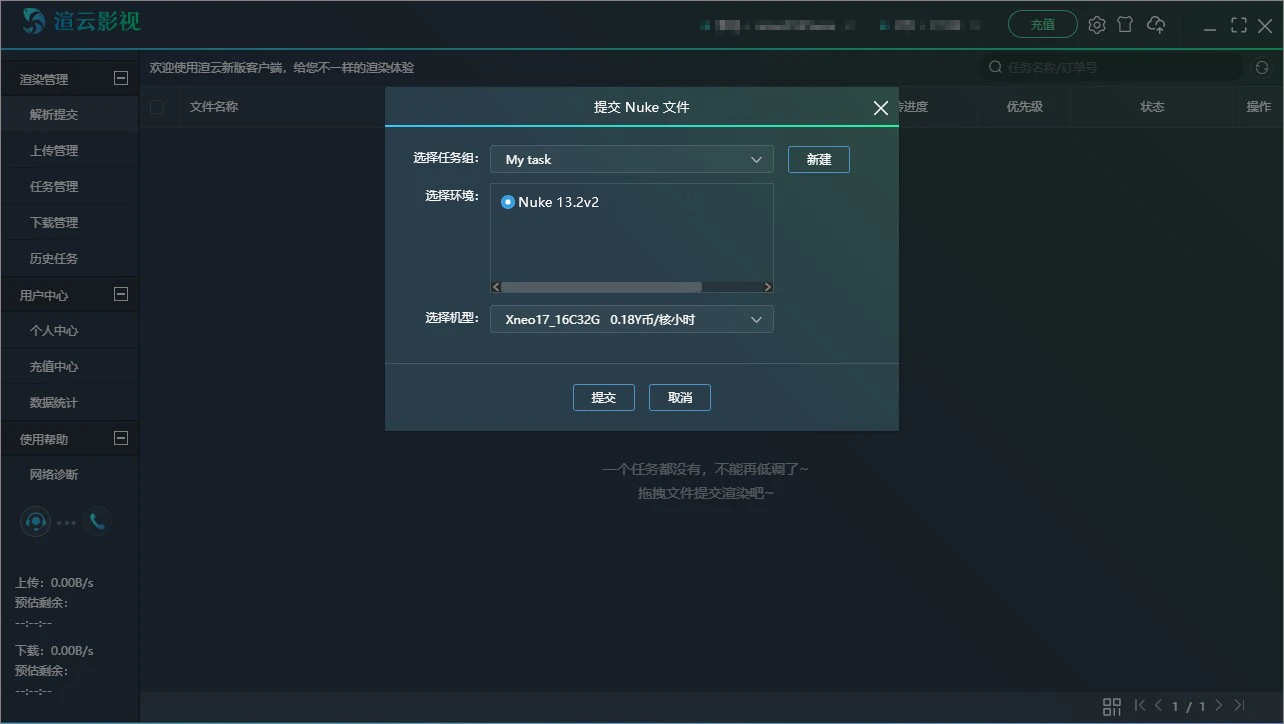Click the 文件名称 column header

click(x=214, y=107)
